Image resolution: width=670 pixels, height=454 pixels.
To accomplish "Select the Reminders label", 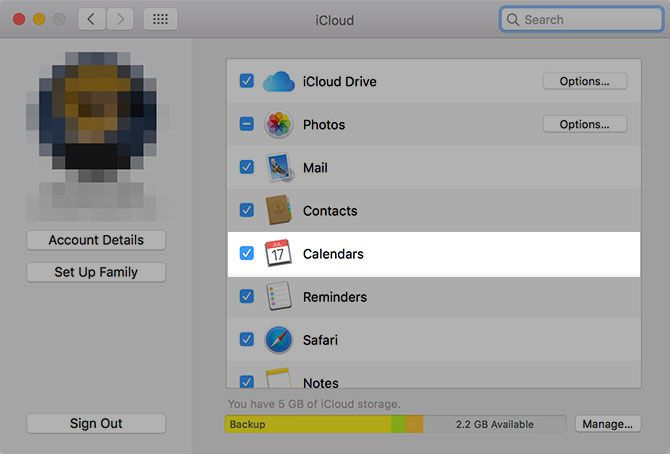I will pyautogui.click(x=335, y=297).
